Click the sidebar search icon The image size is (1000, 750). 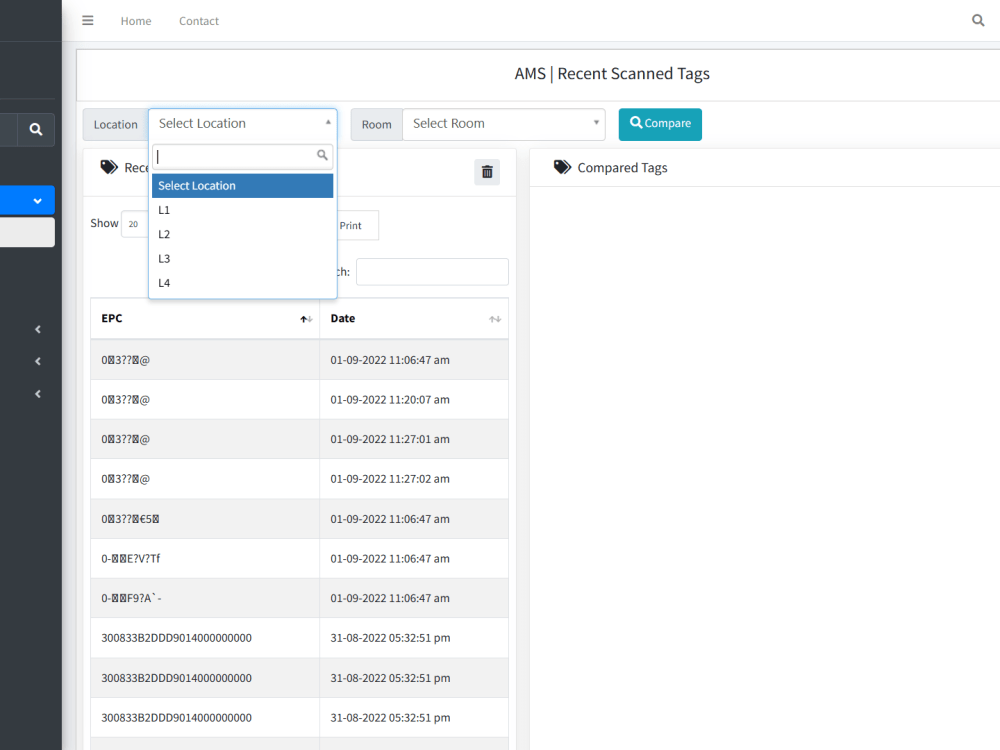(36, 129)
